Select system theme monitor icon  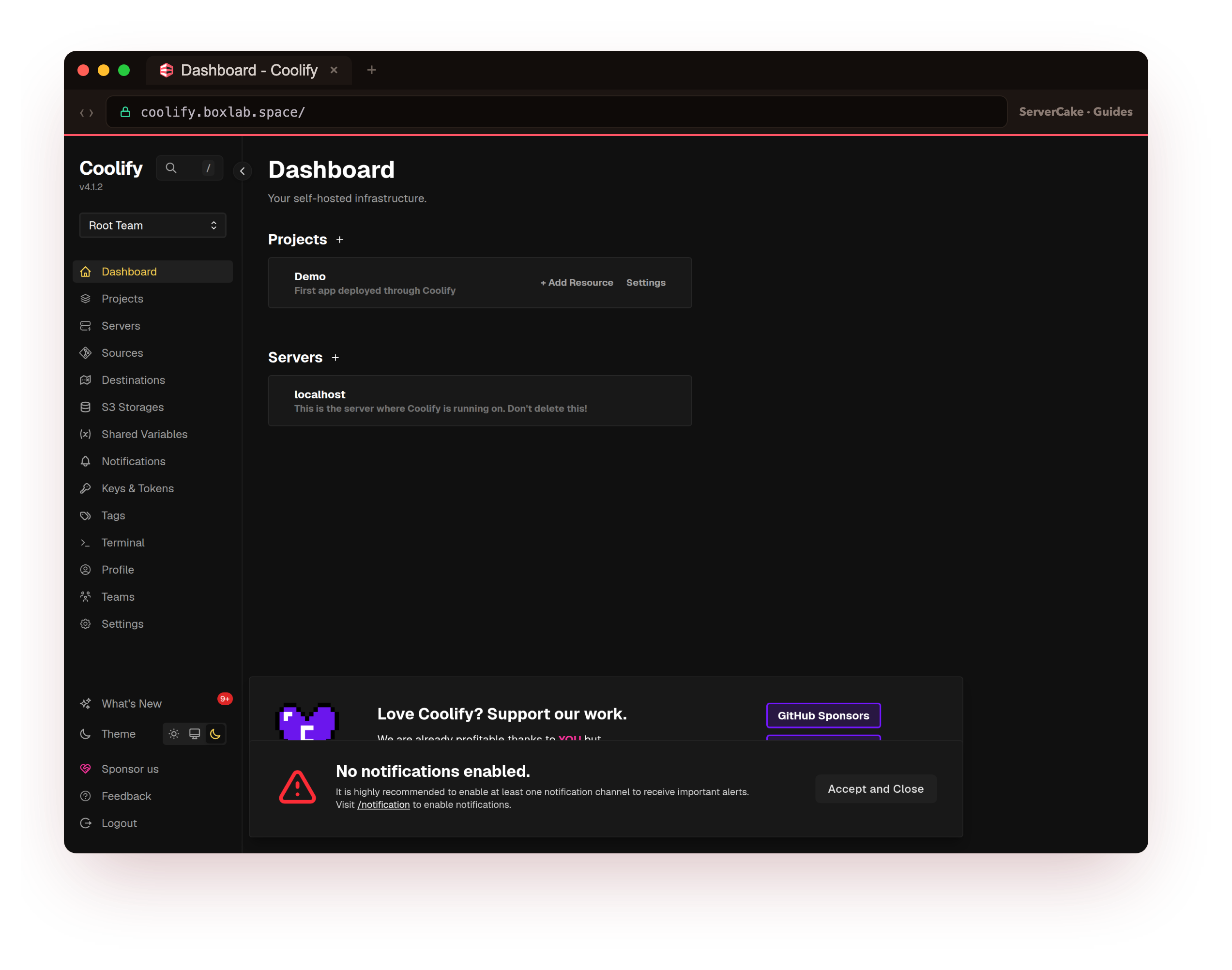click(x=194, y=734)
